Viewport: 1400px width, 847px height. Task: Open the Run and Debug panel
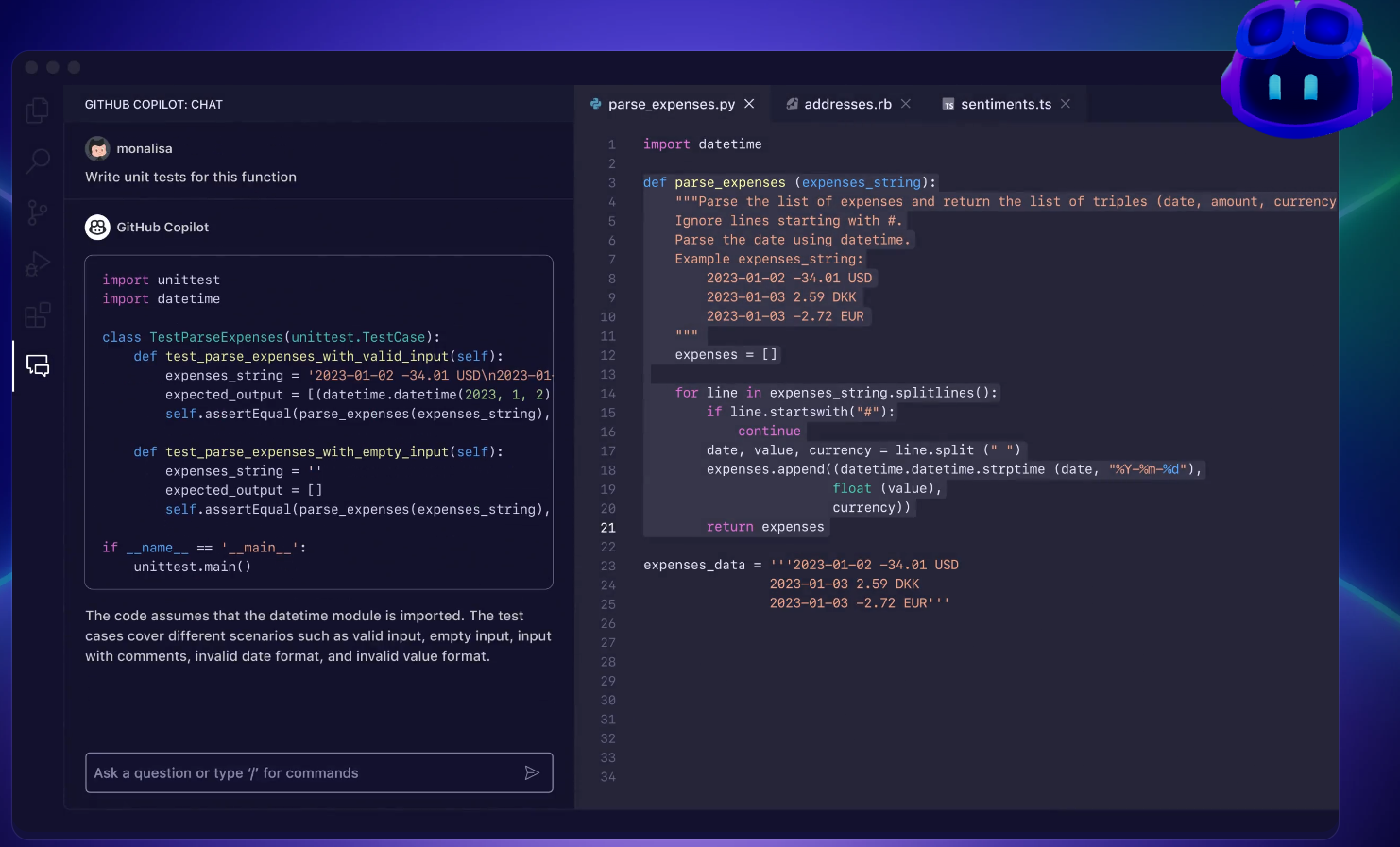37,263
